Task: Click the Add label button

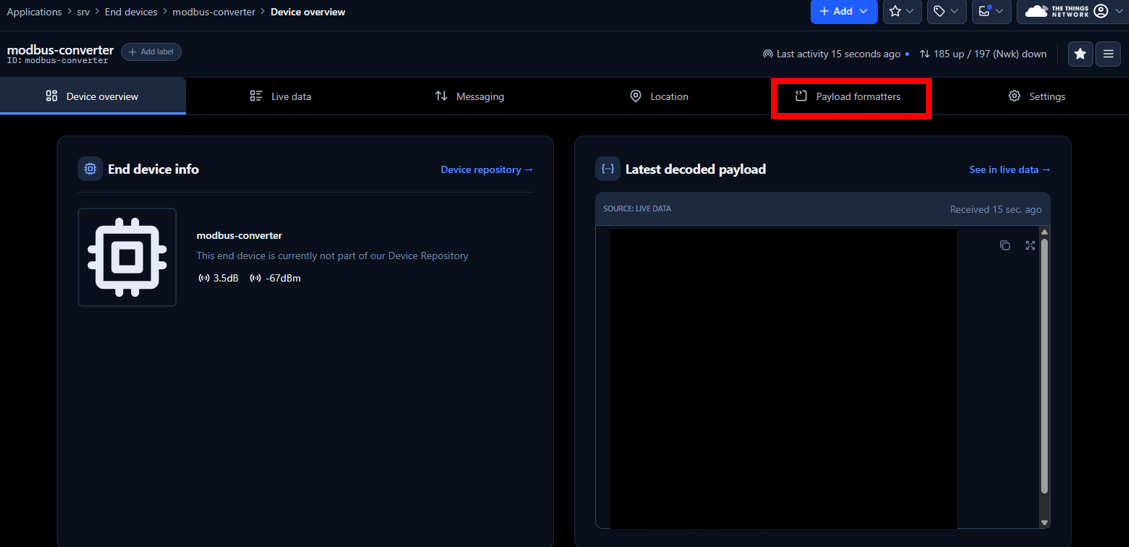Action: point(151,52)
